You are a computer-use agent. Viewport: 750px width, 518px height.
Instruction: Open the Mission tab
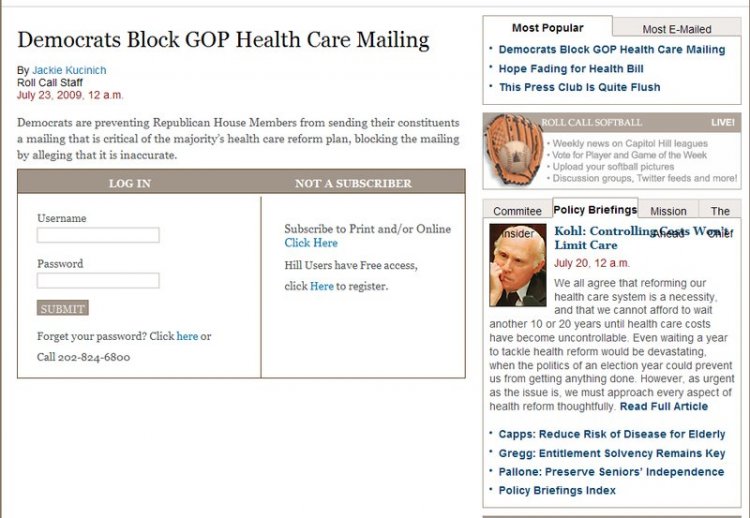(668, 211)
